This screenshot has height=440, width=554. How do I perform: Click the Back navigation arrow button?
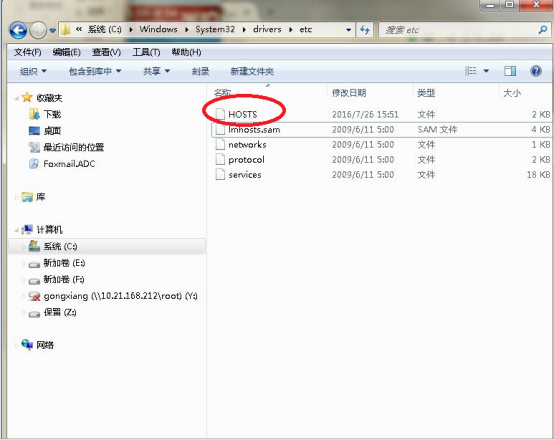(18, 30)
